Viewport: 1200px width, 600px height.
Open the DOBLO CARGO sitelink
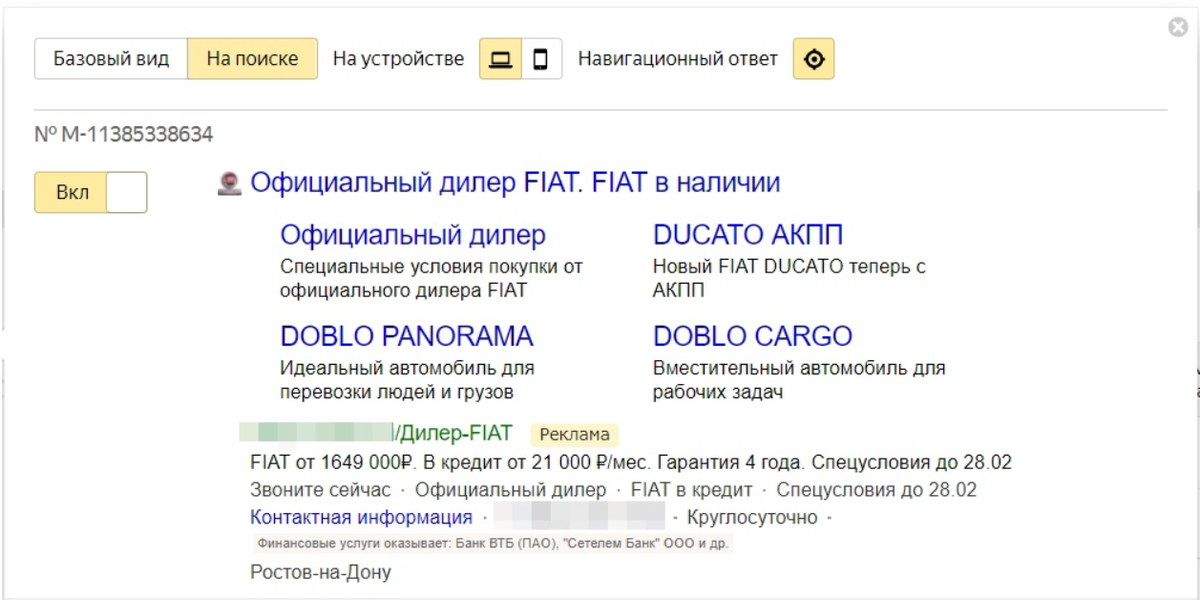point(753,336)
